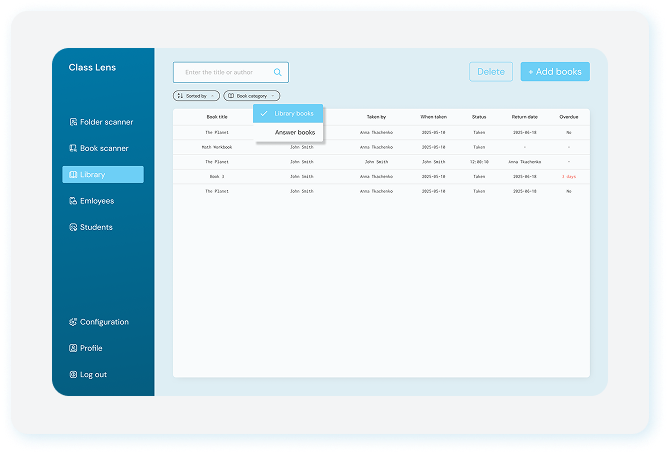Choose Answer books from the dropdown
The image size is (668, 453).
[x=294, y=132]
